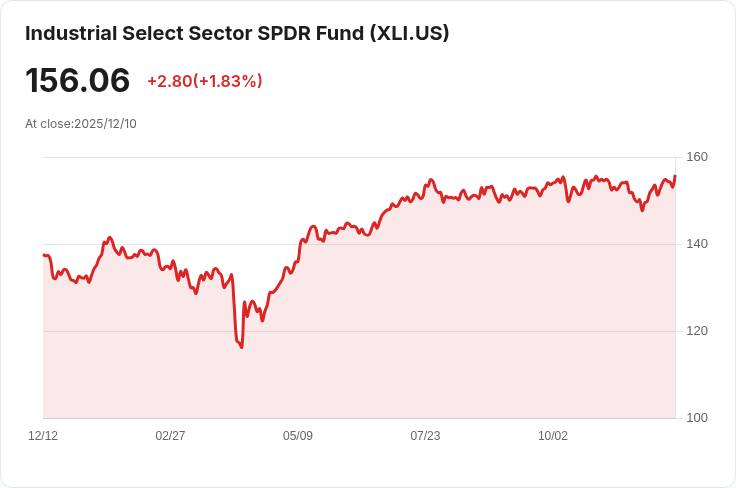Viewport: 736px width, 488px height.
Task: Click the 12/12 date label
Action: (x=43, y=436)
